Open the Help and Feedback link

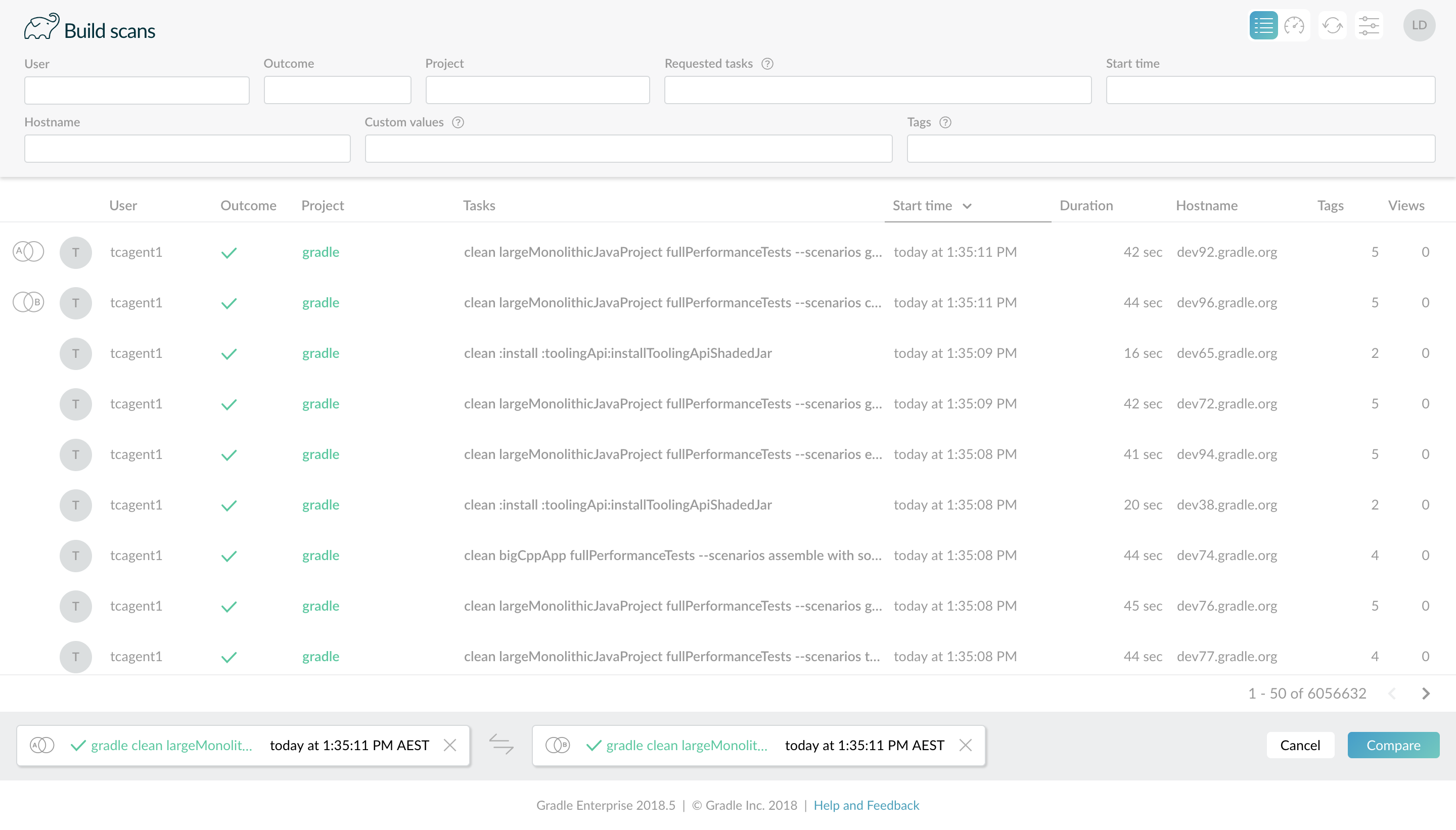pyautogui.click(x=866, y=805)
